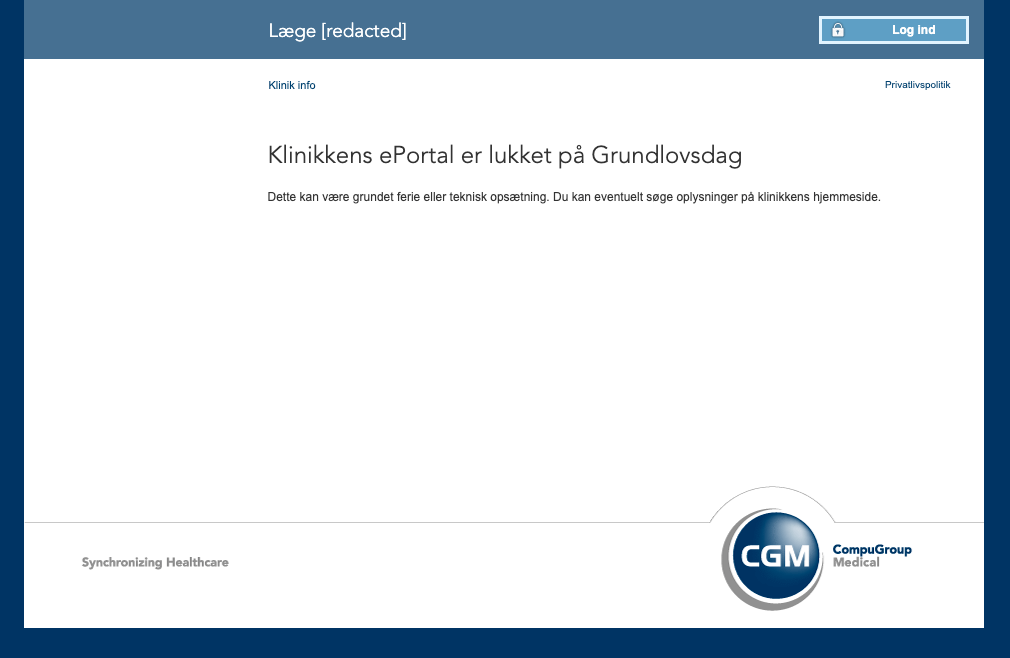Click the CompuGroup Medical footer branding
The height and width of the screenshot is (658, 1010).
(x=872, y=555)
